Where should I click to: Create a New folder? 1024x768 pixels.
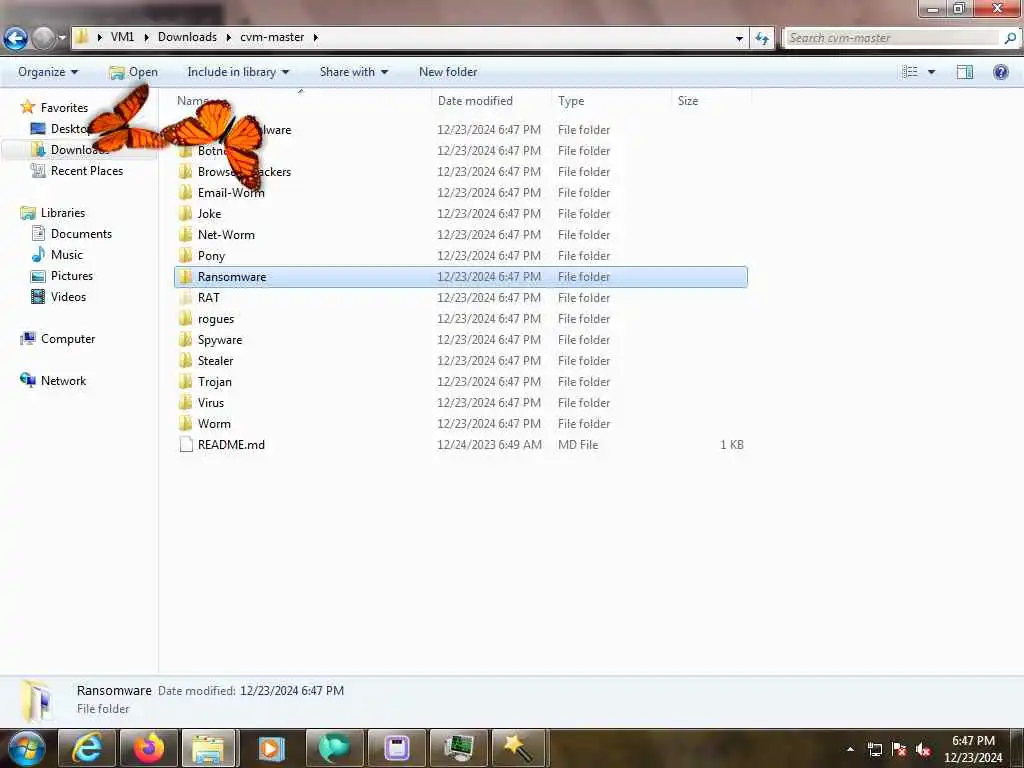(448, 72)
